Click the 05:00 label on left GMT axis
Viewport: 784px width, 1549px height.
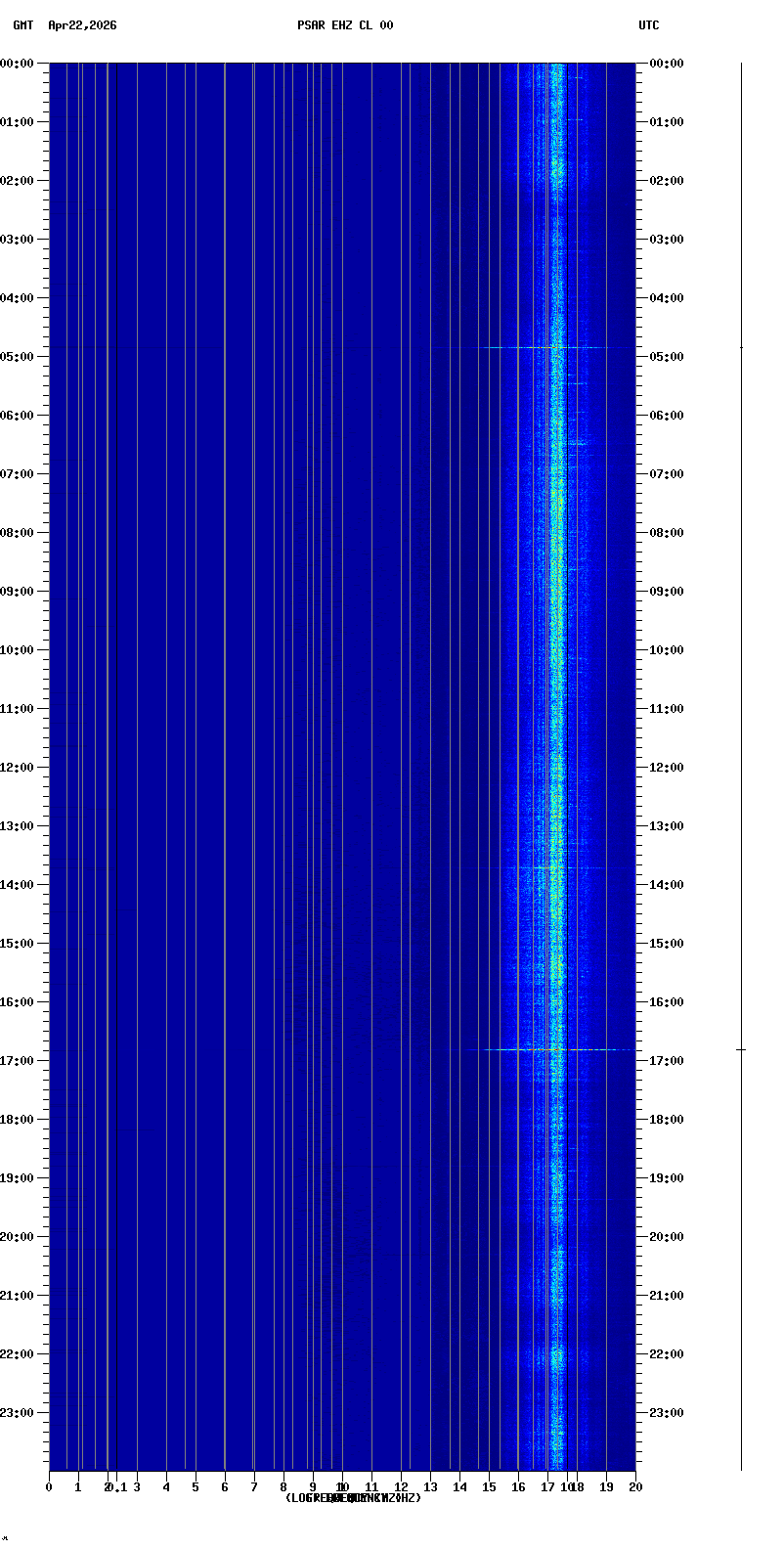(18, 357)
